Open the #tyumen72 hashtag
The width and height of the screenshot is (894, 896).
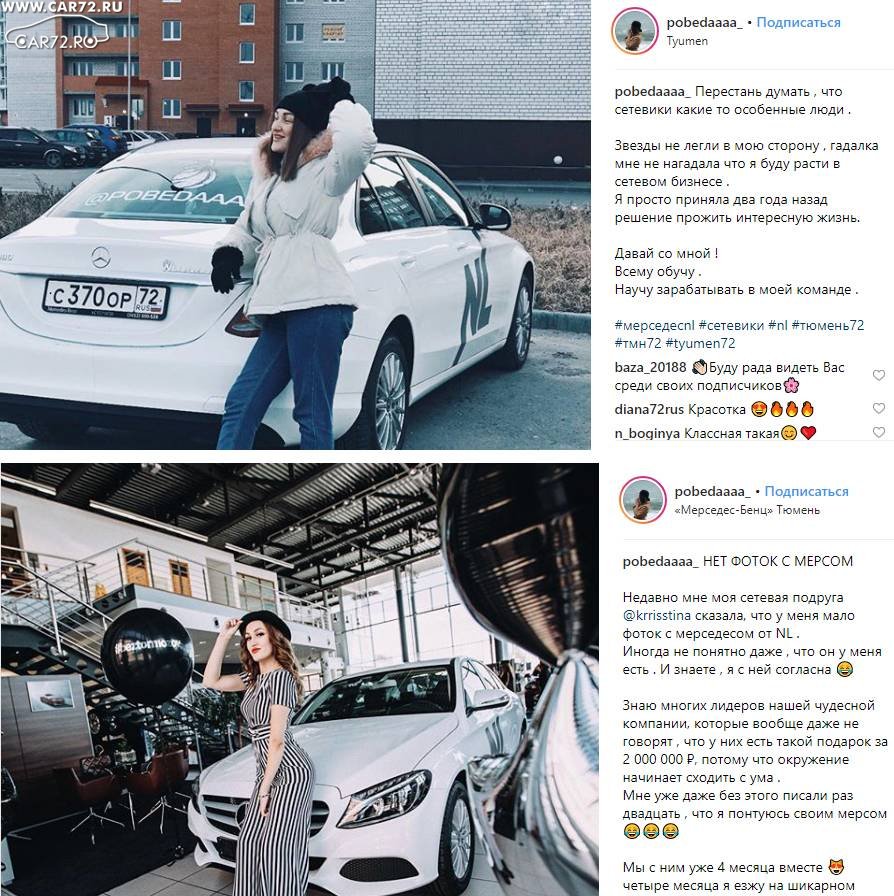coord(700,343)
